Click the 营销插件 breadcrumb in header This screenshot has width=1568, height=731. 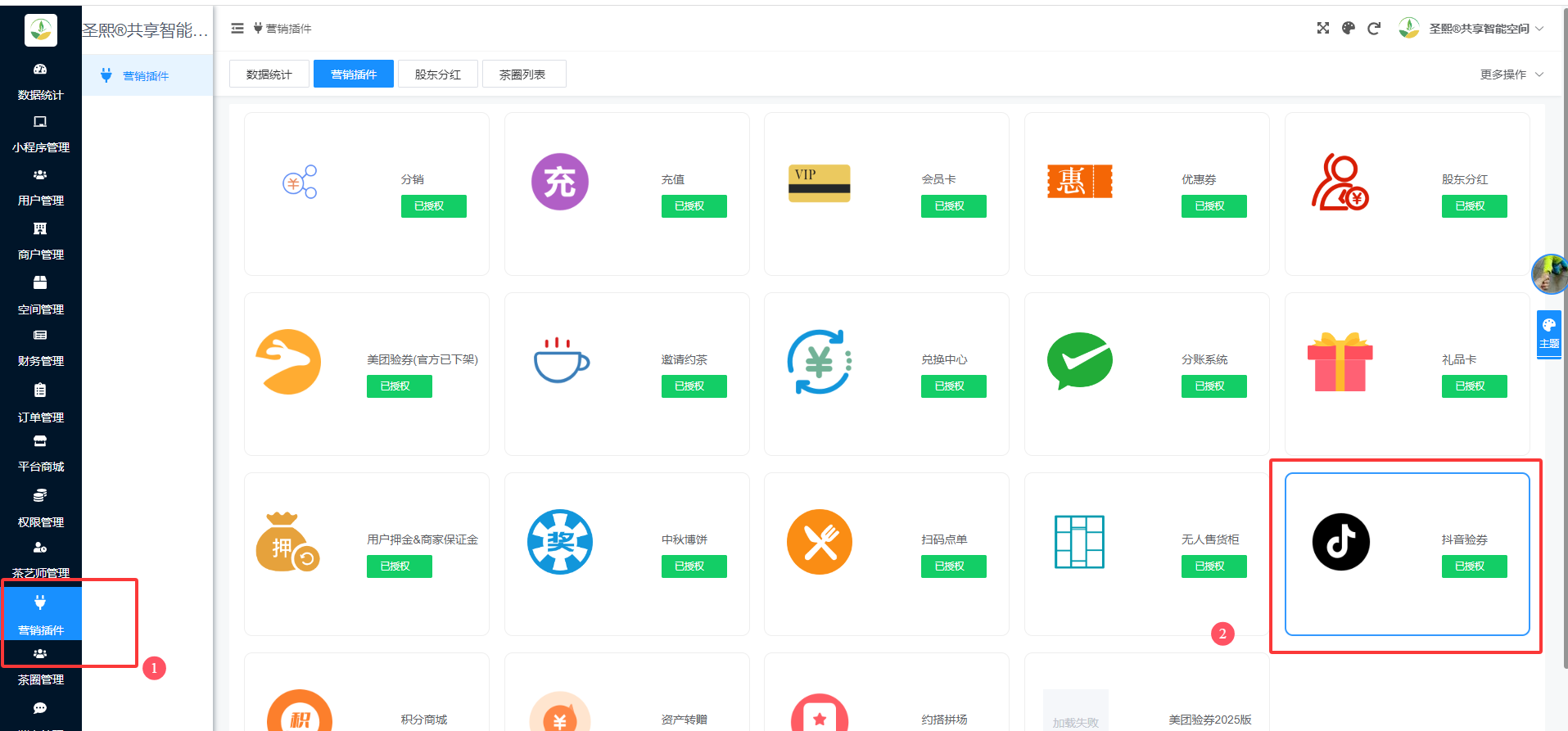[282, 29]
